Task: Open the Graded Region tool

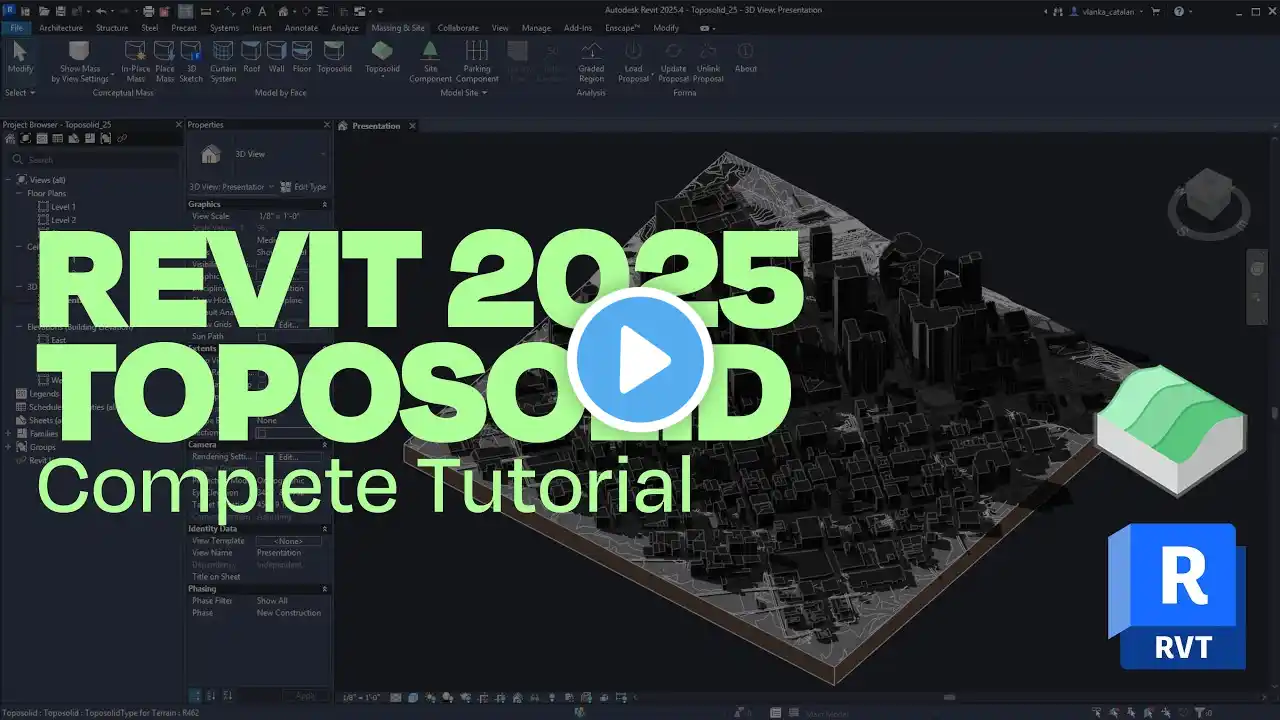Action: point(591,61)
